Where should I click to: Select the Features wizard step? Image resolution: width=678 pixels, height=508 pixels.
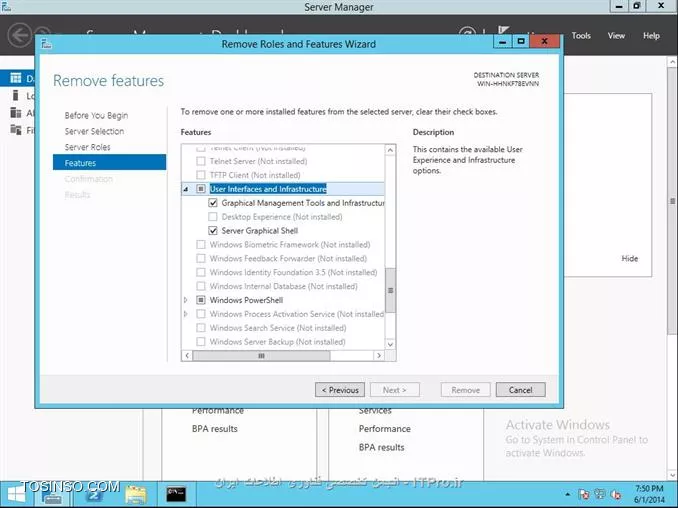[x=109, y=162]
